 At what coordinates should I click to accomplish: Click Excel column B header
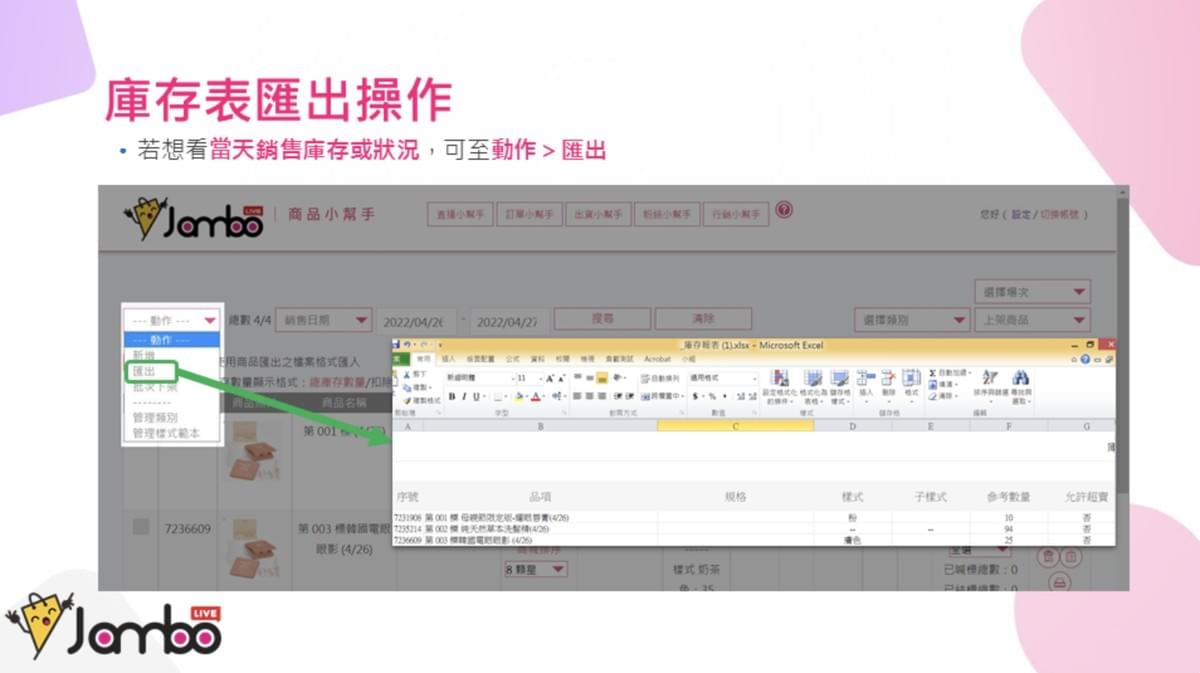539,426
